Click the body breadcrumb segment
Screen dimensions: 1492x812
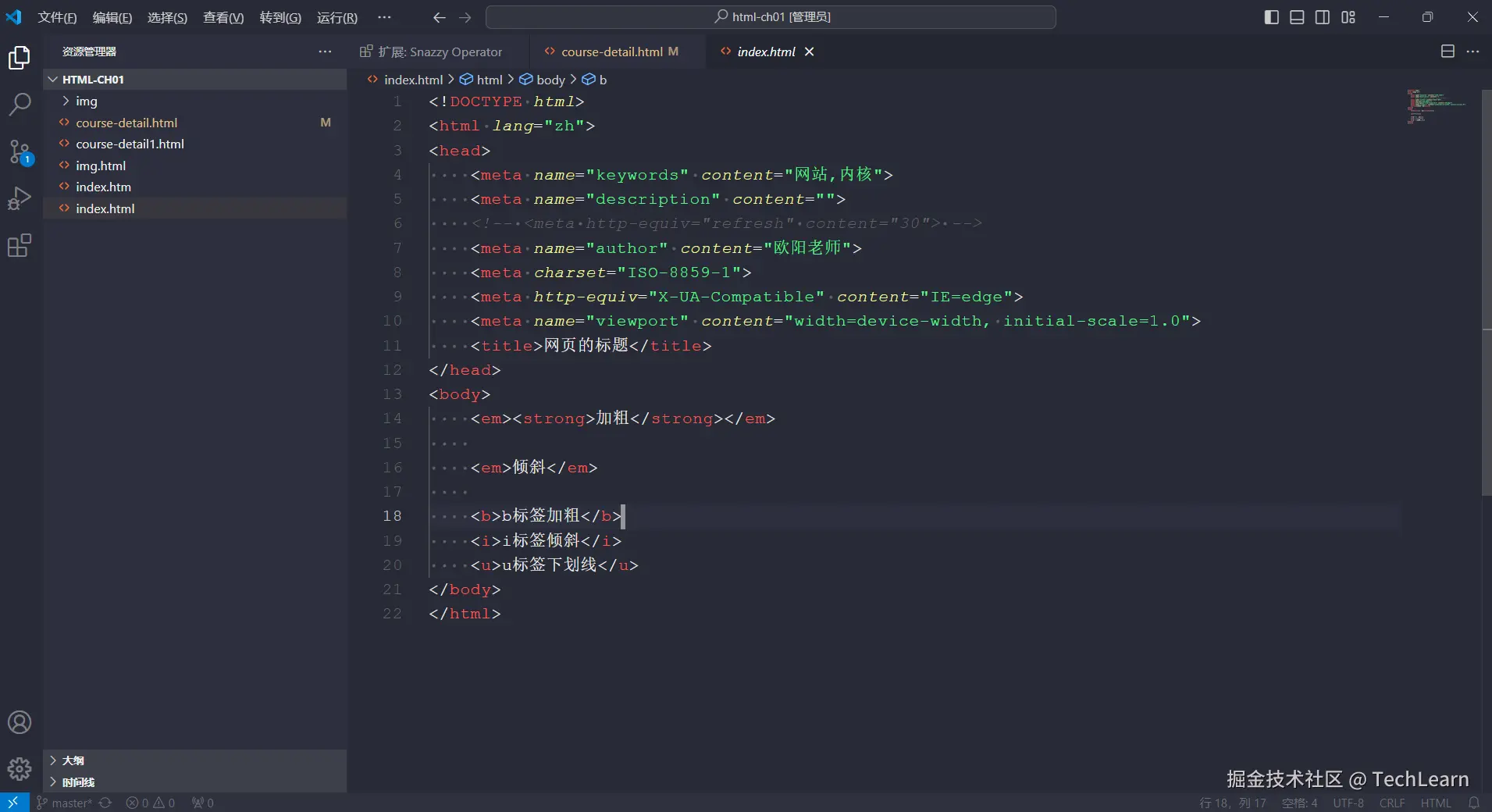pos(543,80)
